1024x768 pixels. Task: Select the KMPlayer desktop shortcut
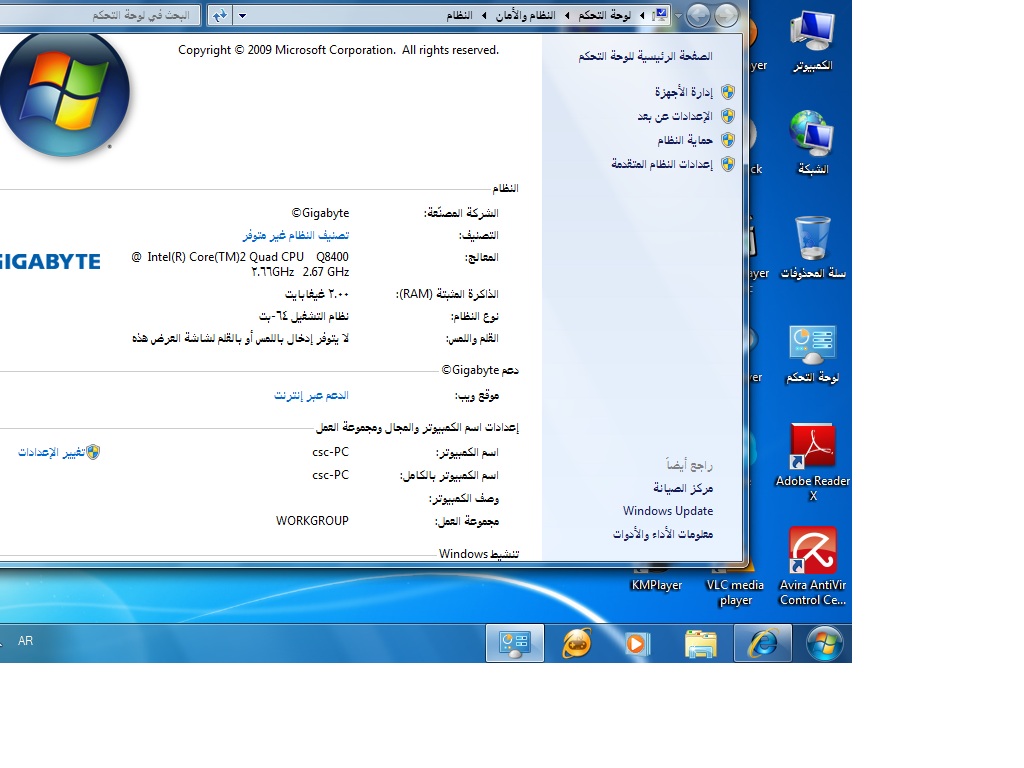coord(656,583)
